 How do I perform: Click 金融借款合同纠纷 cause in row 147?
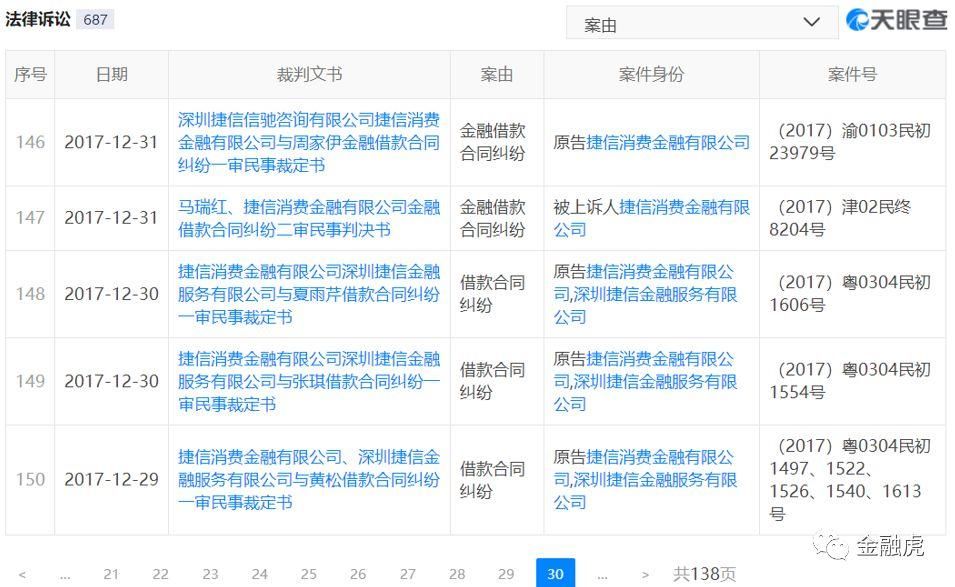click(492, 218)
